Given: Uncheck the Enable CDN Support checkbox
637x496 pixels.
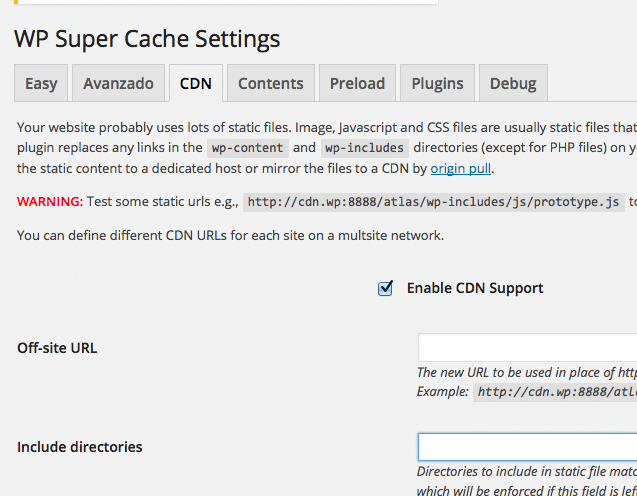Looking at the screenshot, I should pos(385,288).
